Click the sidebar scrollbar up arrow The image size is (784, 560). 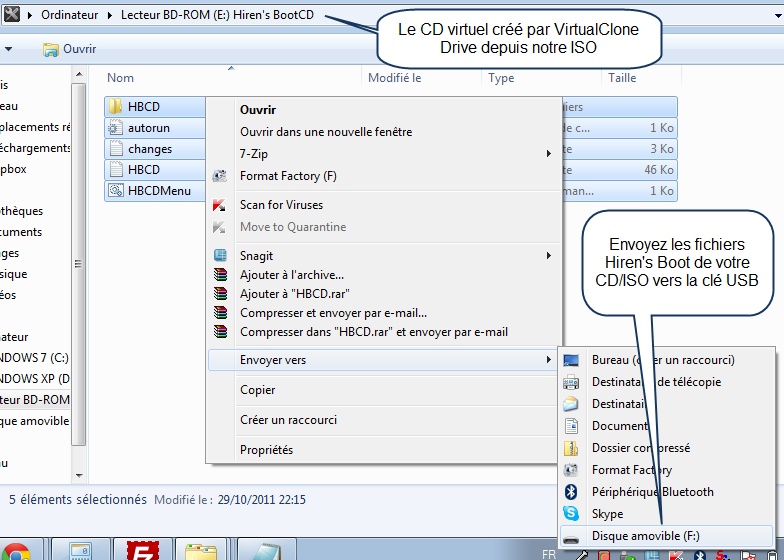click(x=79, y=74)
